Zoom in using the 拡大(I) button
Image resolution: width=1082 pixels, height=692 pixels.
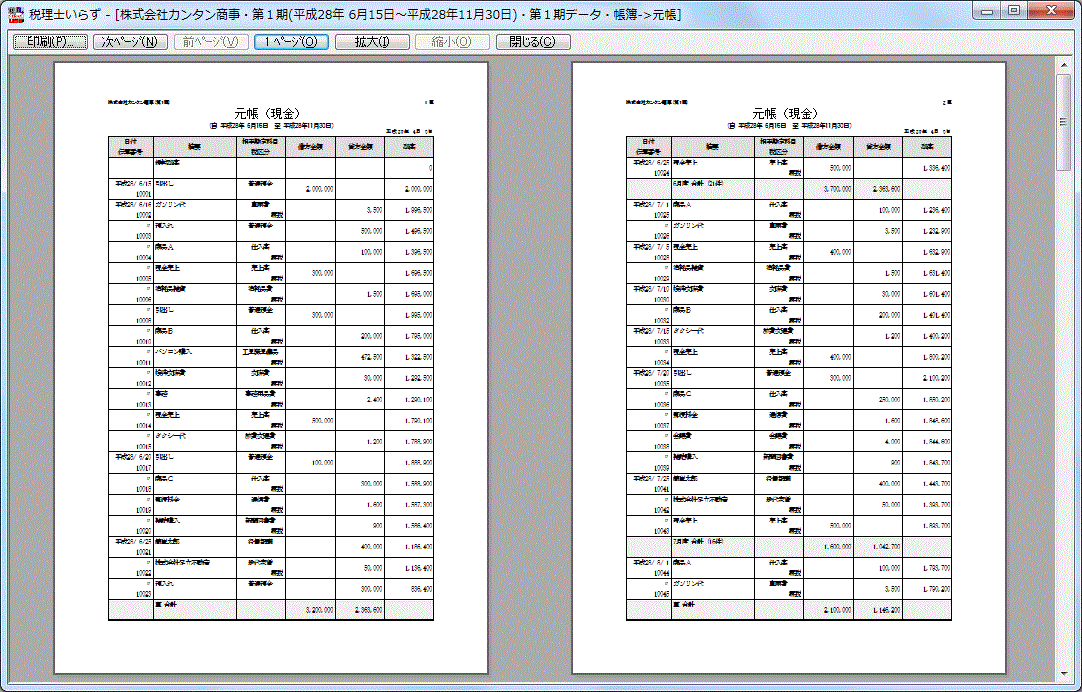click(372, 42)
